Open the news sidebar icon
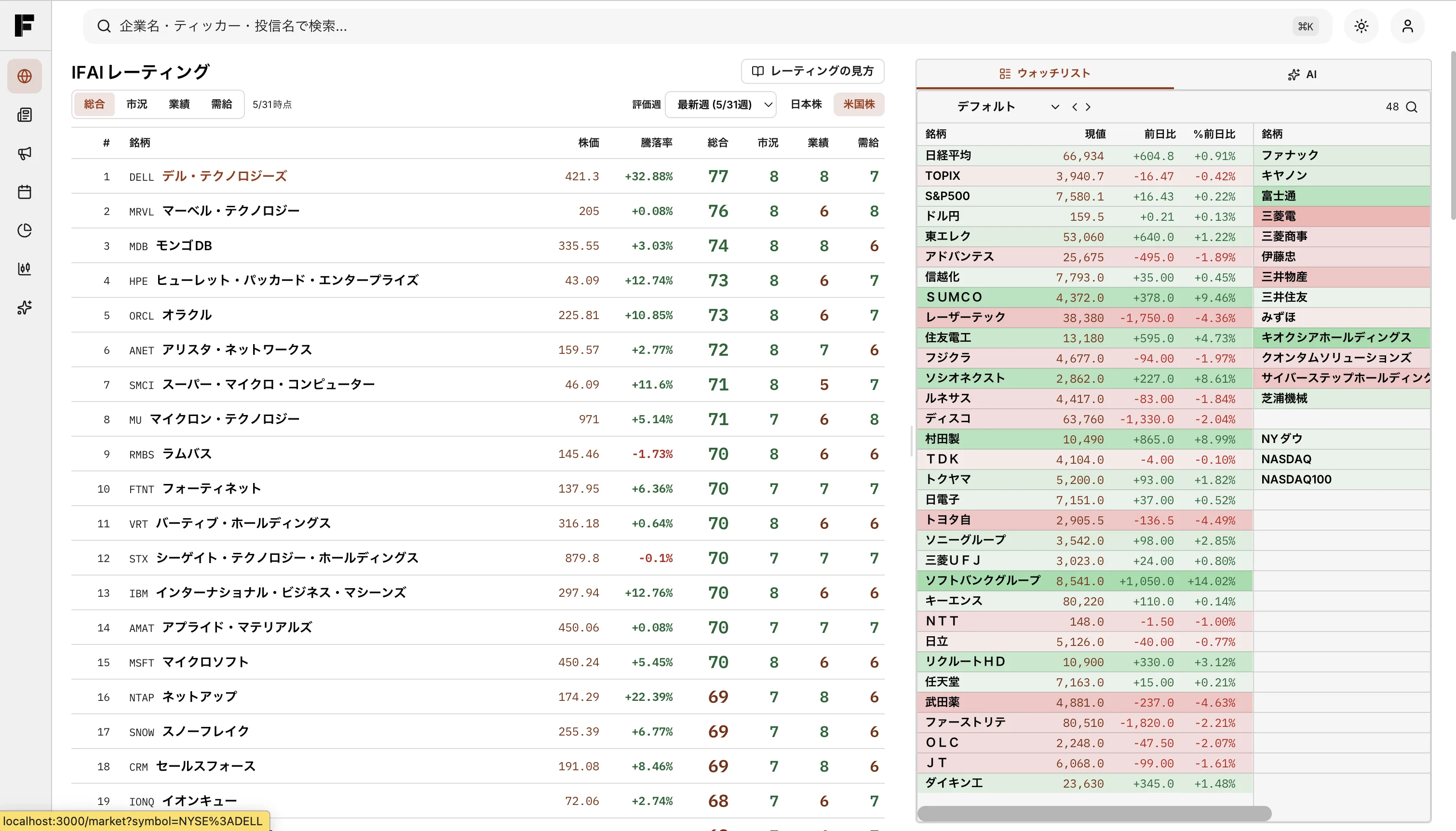Image resolution: width=1456 pixels, height=831 pixels. (25, 115)
